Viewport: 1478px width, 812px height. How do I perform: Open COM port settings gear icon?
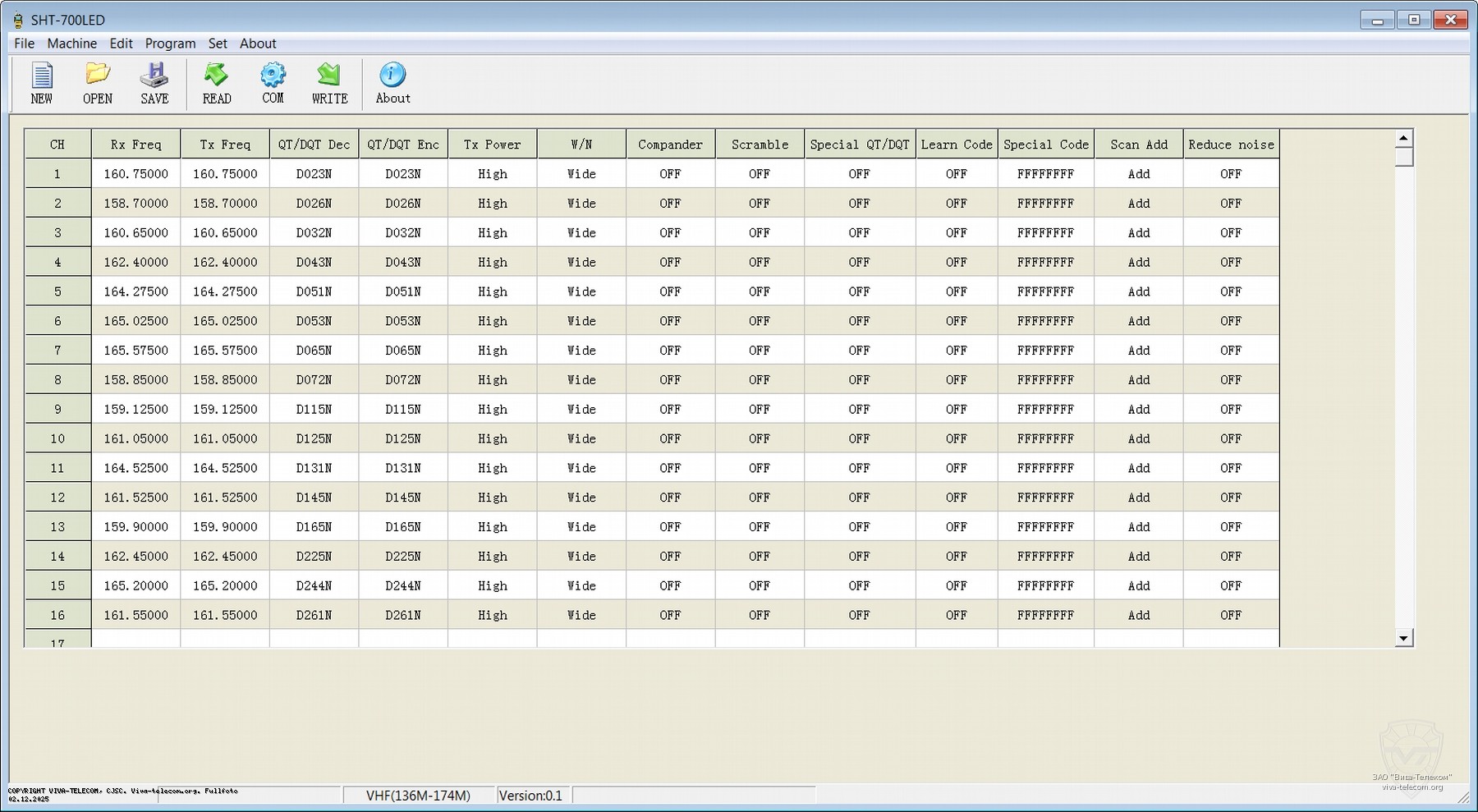click(273, 83)
